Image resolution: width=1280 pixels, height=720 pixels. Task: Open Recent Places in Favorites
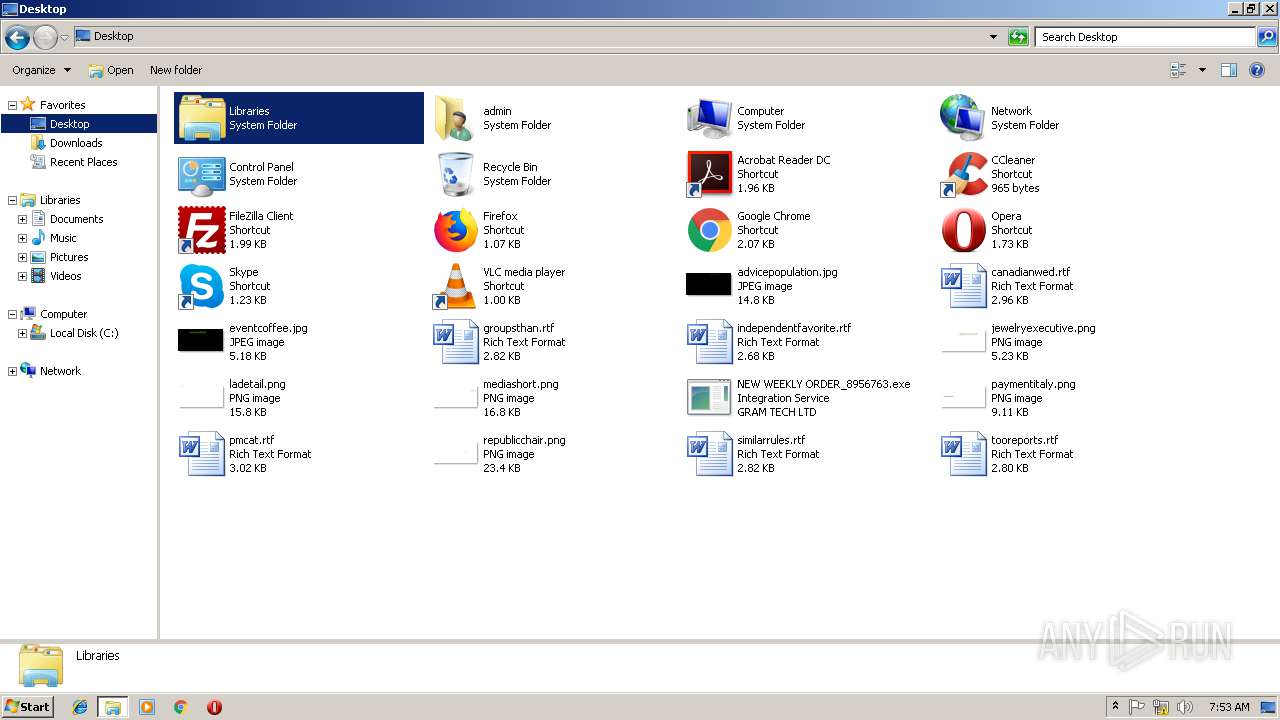tap(84, 162)
